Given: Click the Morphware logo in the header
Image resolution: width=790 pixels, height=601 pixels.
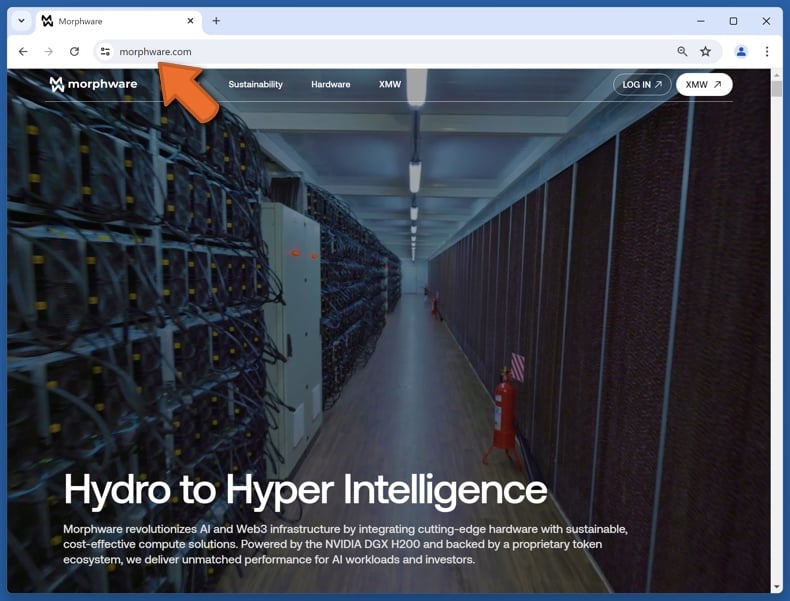Looking at the screenshot, I should tap(93, 84).
